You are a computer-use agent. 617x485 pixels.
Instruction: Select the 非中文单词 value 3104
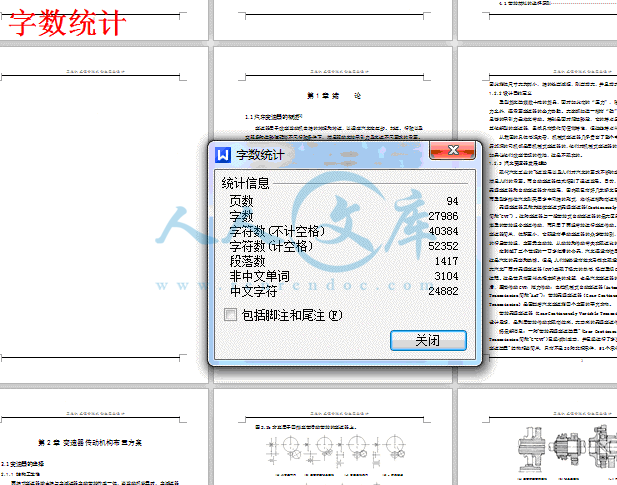click(446, 276)
